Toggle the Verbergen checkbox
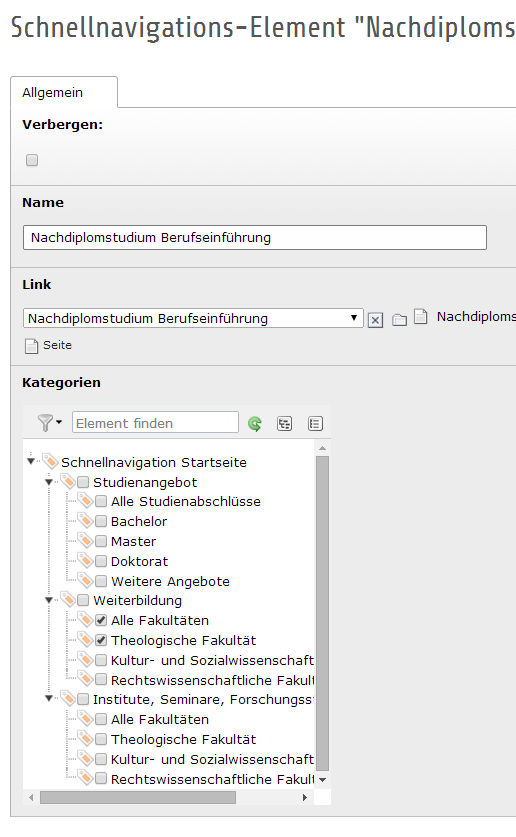This screenshot has width=516, height=837. (32, 160)
